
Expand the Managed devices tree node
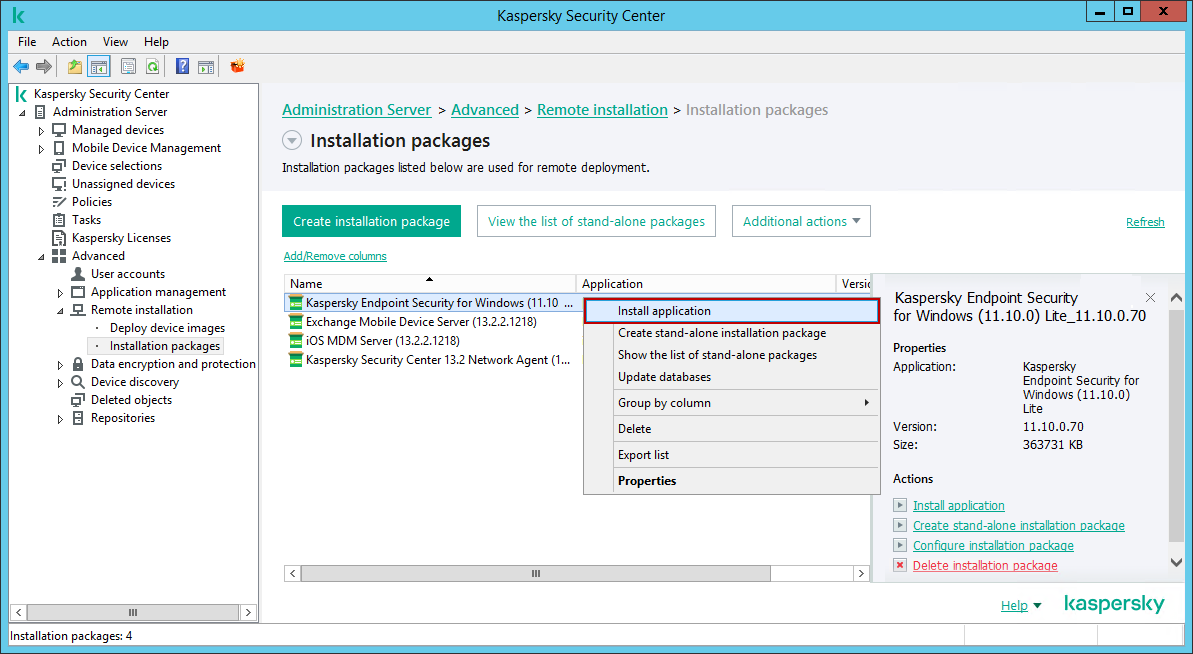click(41, 131)
